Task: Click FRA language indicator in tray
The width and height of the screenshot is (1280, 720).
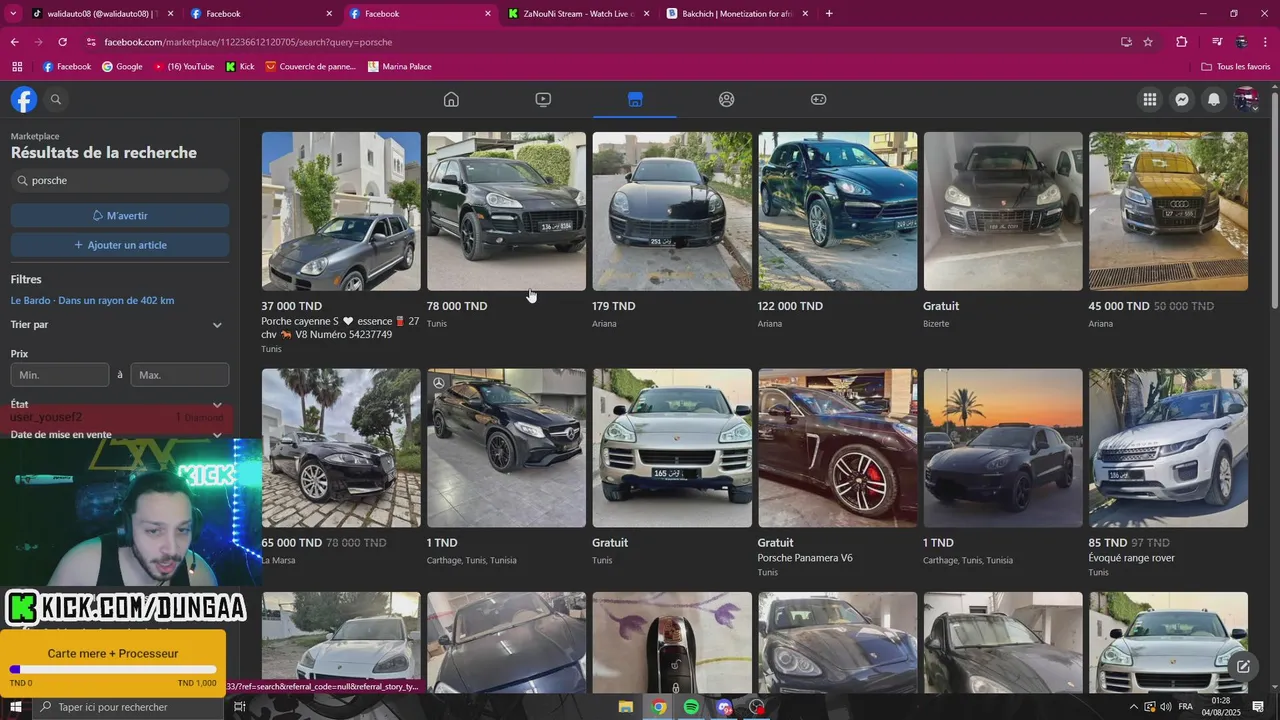Action: tap(1186, 707)
